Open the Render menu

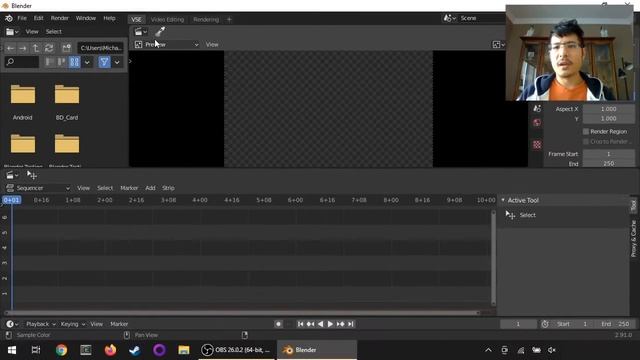coord(60,18)
